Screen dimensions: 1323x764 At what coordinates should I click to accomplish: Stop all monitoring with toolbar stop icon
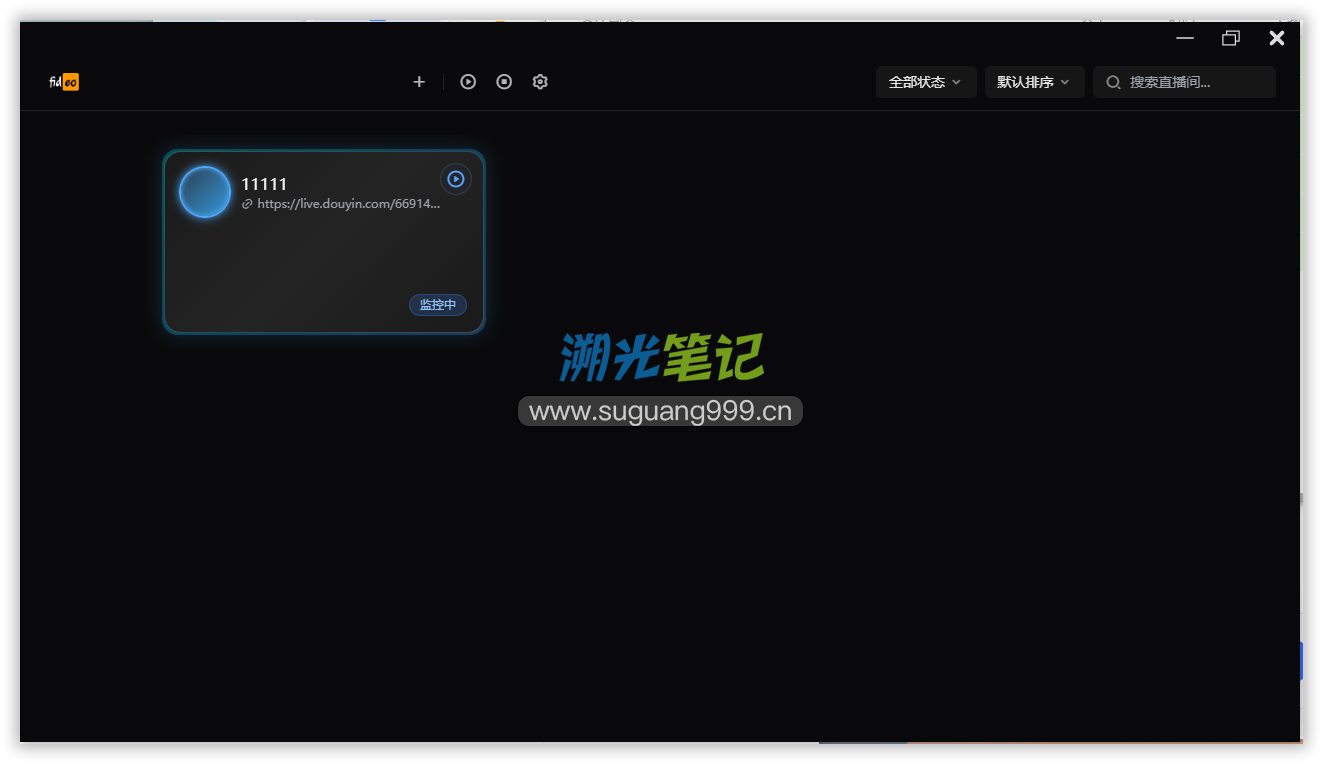[504, 82]
